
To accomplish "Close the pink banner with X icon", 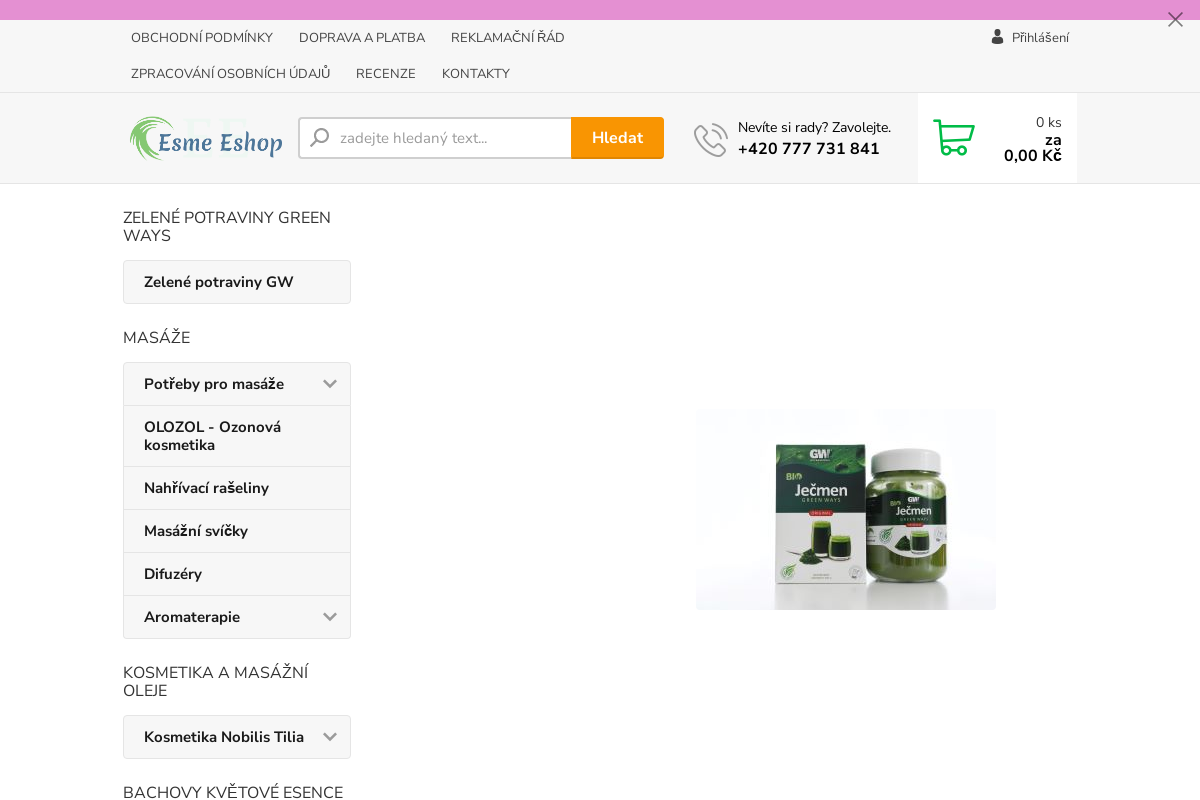I will pos(1175,19).
